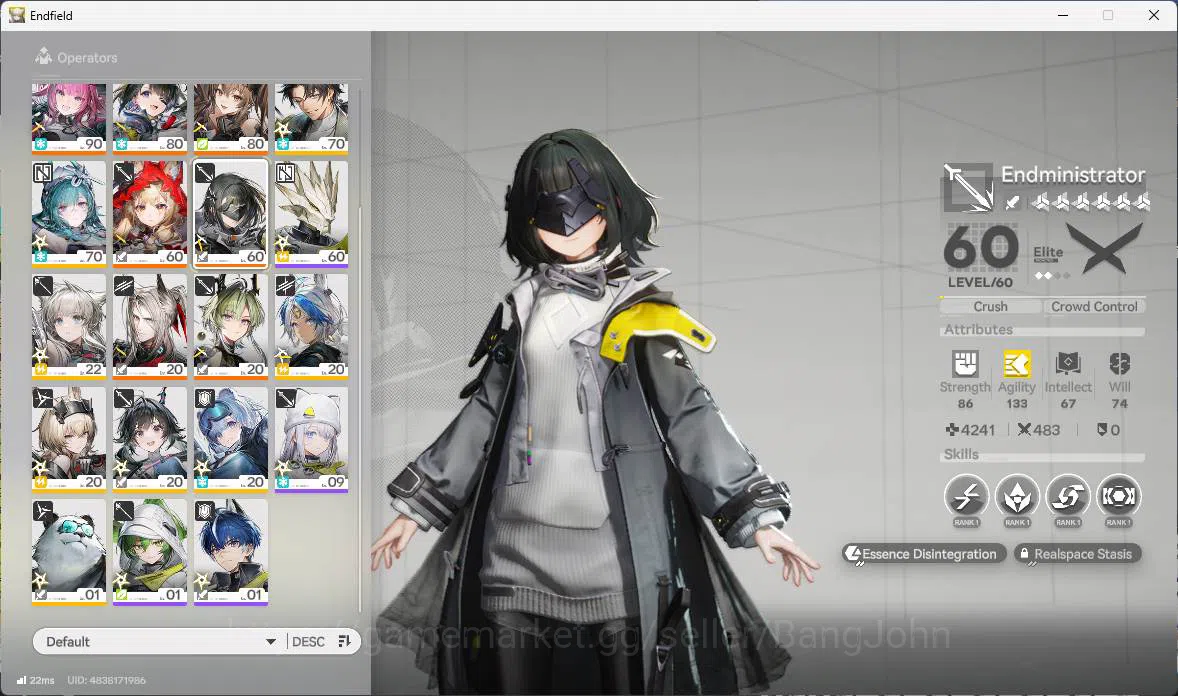Select the masked Endministrator level 60 portrait

231,214
